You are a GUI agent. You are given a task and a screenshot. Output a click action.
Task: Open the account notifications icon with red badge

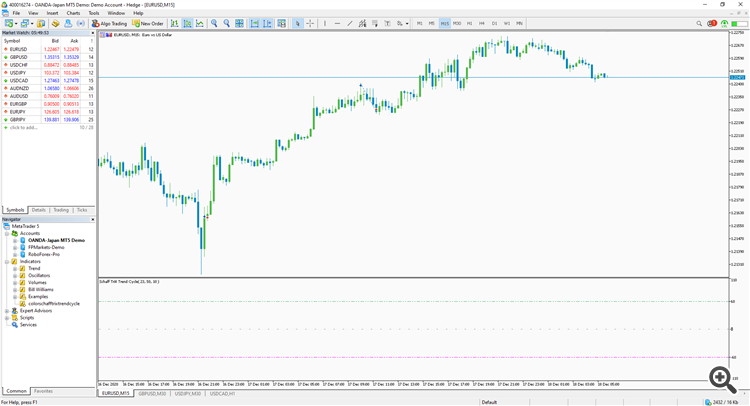point(712,23)
